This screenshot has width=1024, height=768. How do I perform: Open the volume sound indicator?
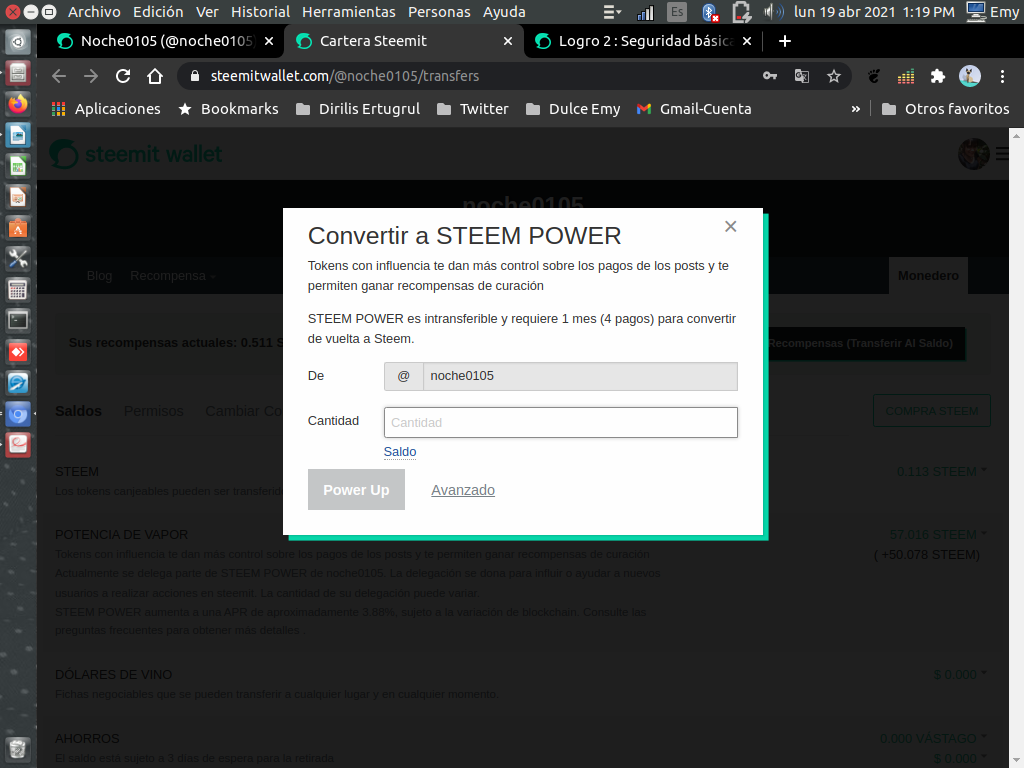click(x=773, y=12)
